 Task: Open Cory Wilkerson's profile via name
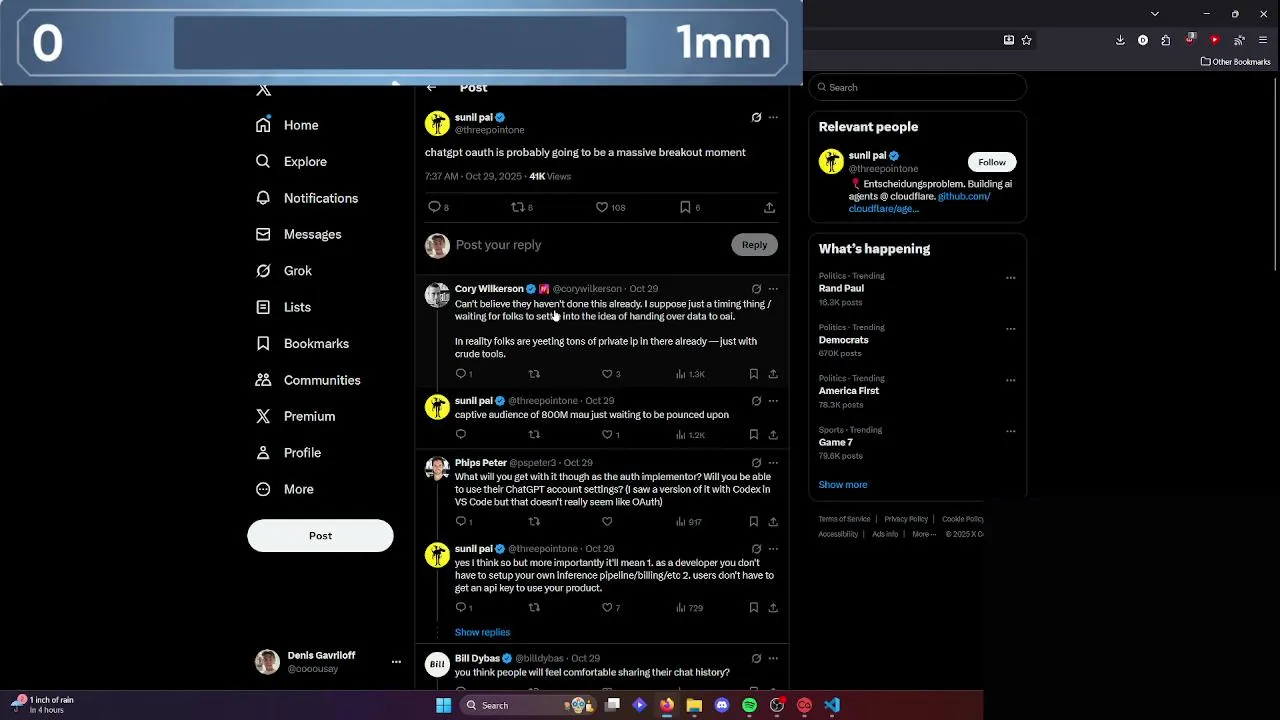coord(489,289)
